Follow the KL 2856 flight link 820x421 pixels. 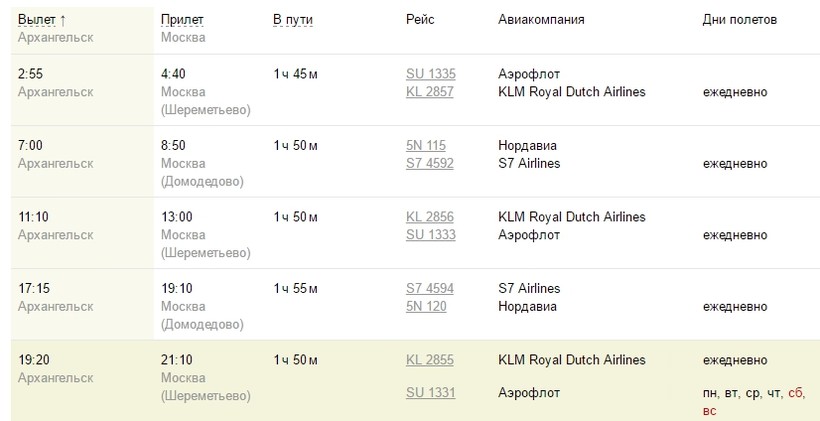(x=429, y=217)
